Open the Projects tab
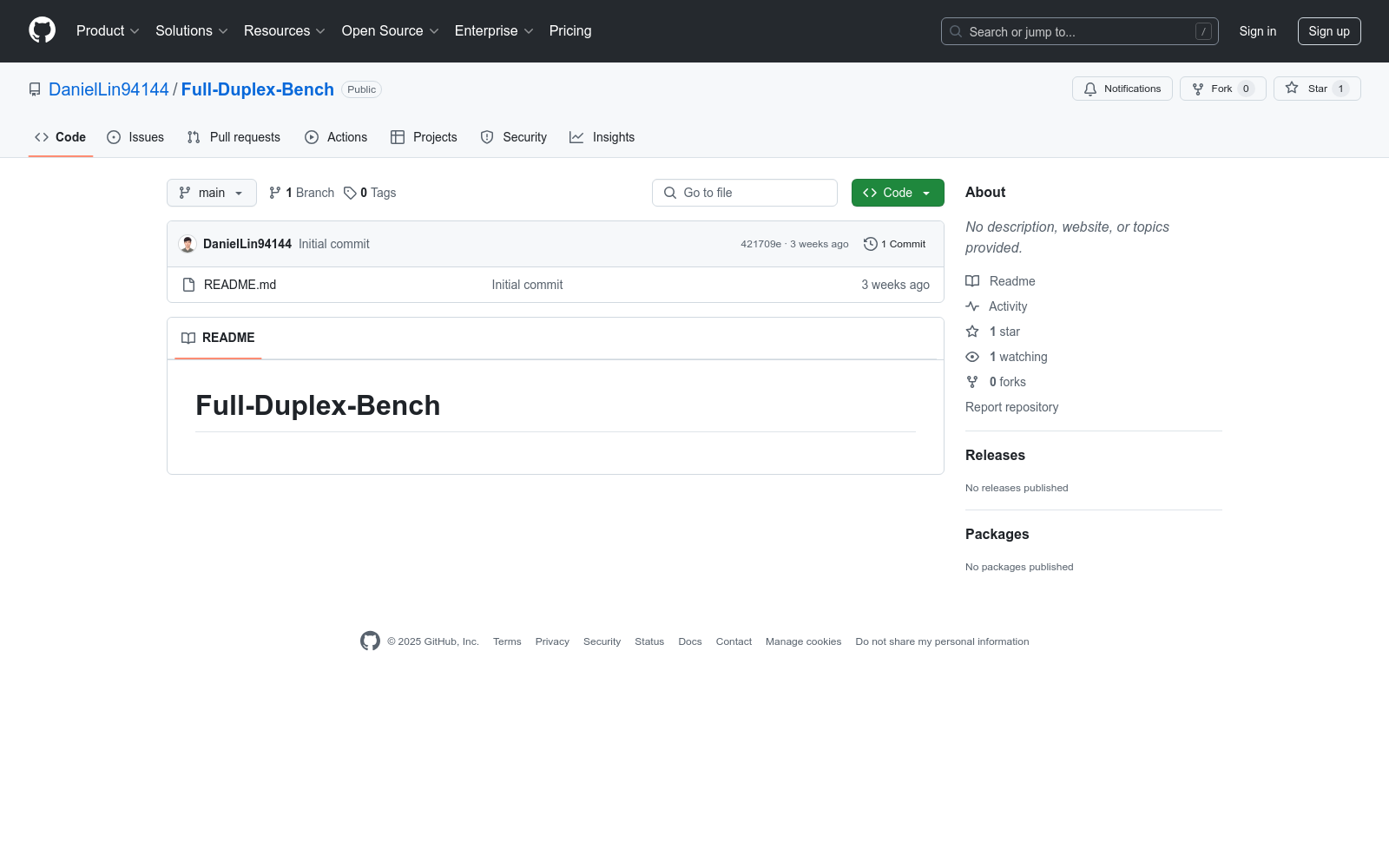 424,137
